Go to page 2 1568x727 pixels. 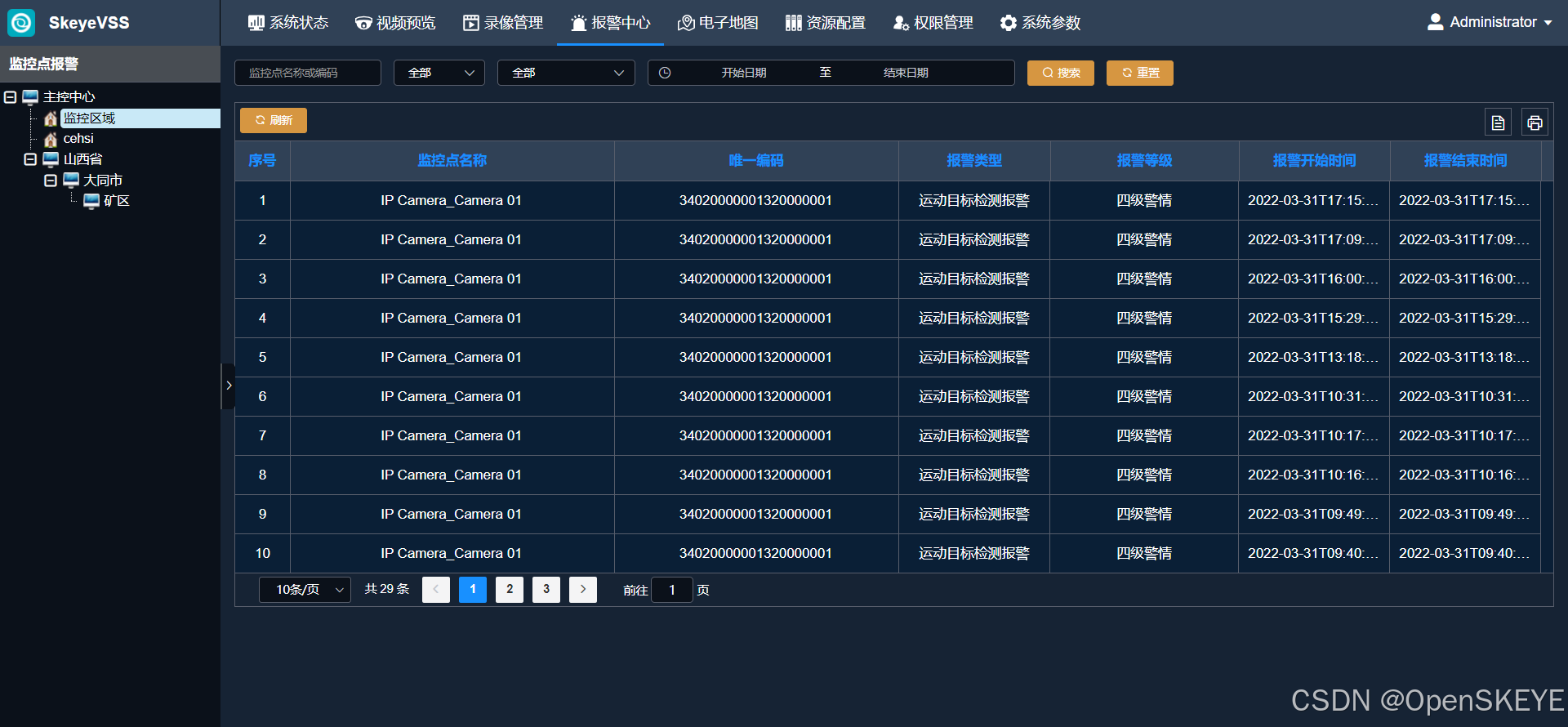click(x=510, y=589)
